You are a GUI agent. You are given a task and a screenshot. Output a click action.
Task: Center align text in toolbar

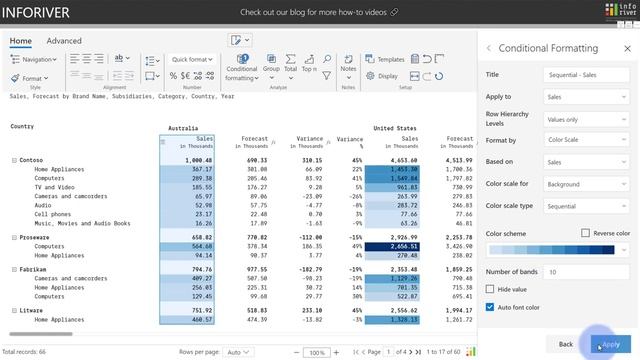87,59
